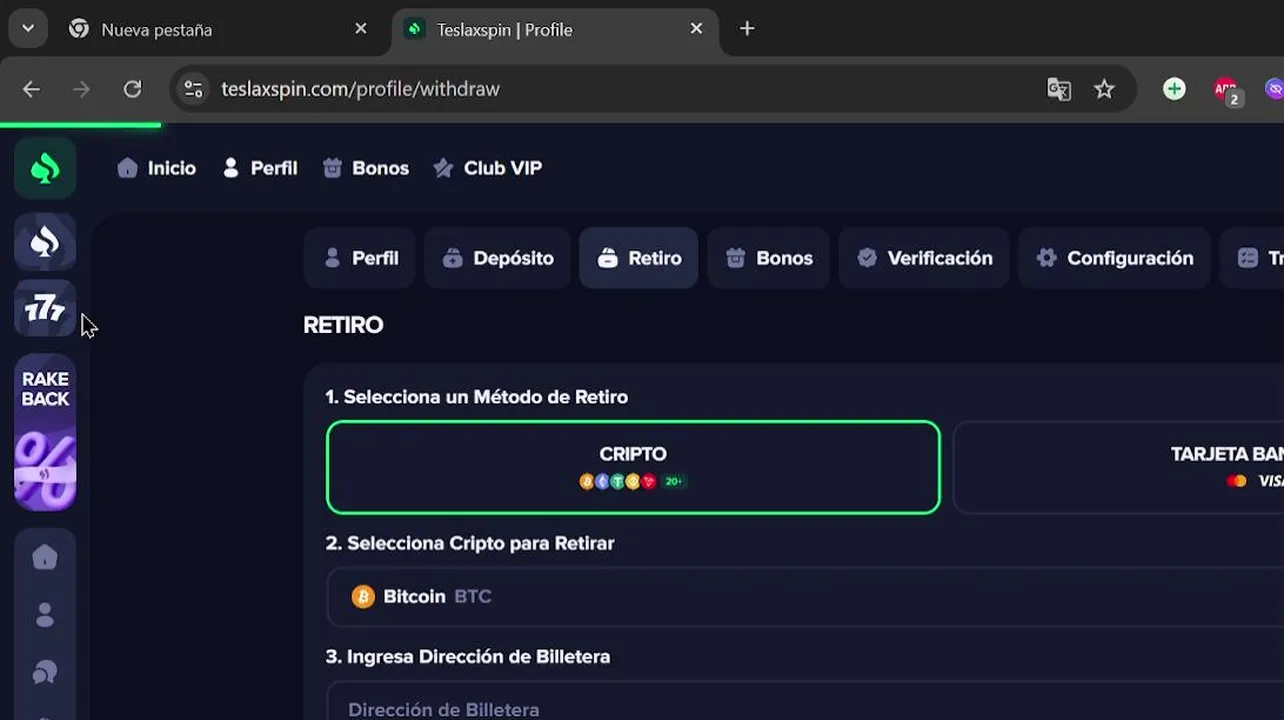Viewport: 1284px width, 720px height.
Task: Click the translate page icon
Action: (x=1059, y=89)
